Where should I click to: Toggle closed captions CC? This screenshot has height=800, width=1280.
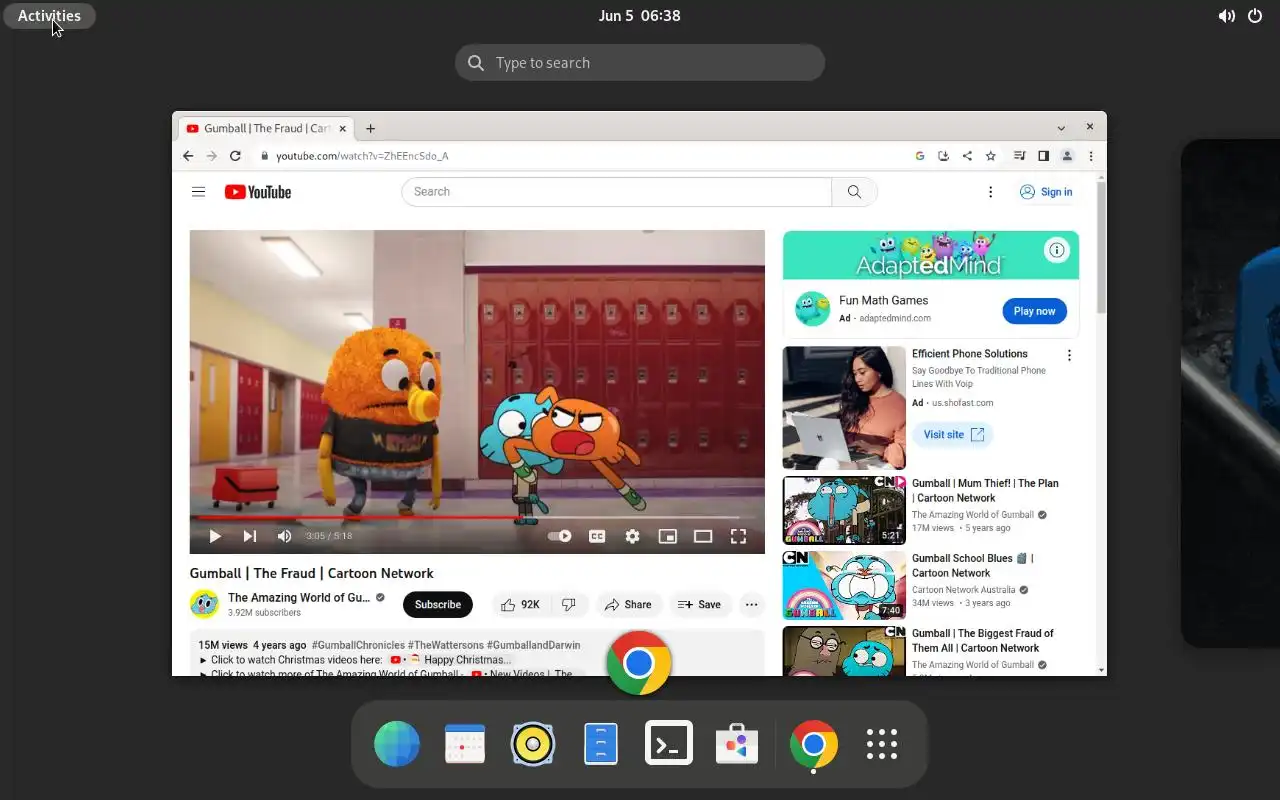click(597, 536)
